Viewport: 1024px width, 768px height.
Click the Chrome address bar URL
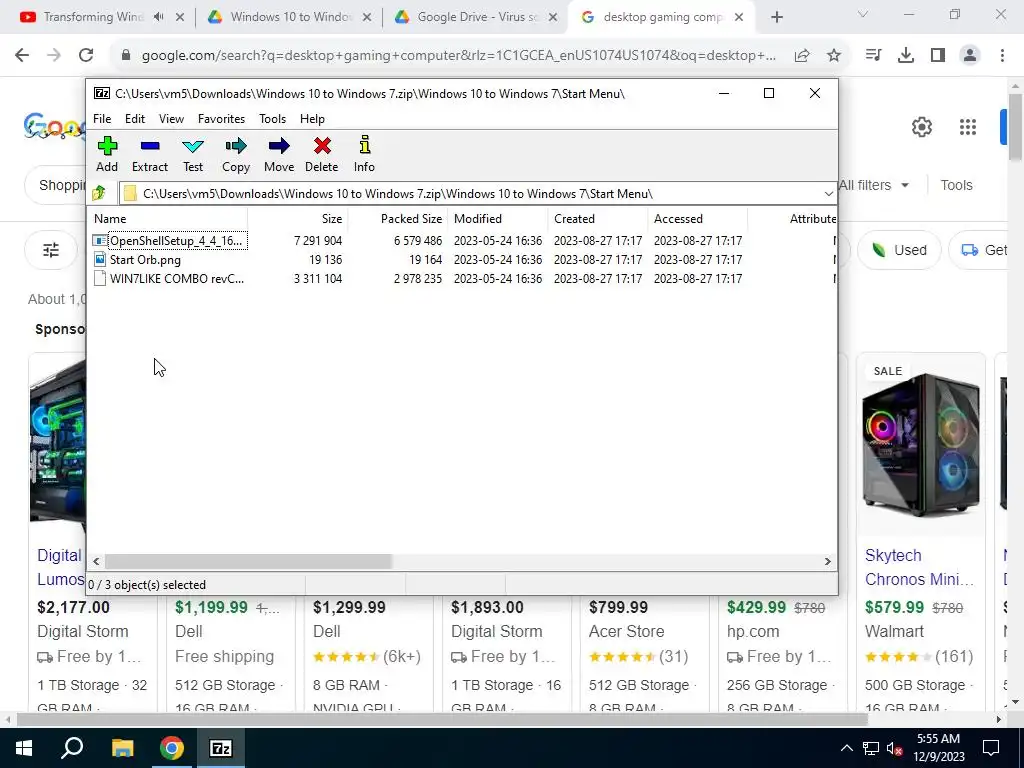(x=458, y=56)
